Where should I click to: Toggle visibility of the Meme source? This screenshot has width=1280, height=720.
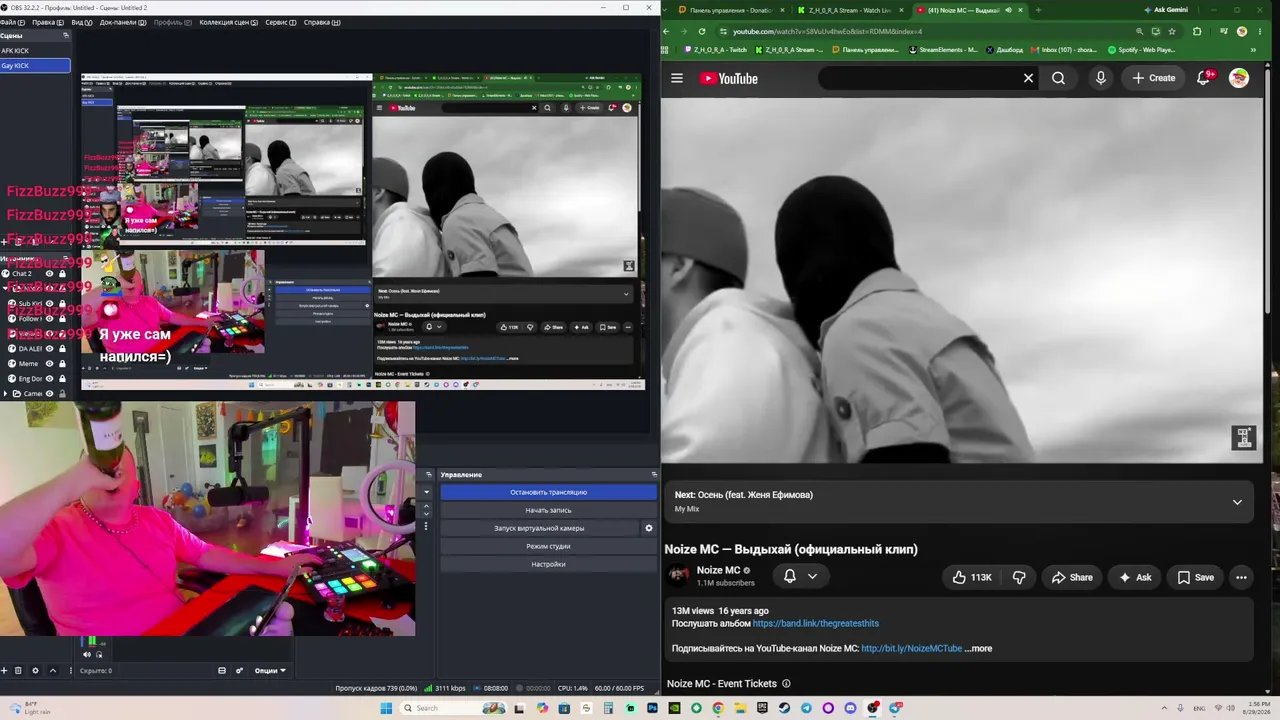tap(49, 363)
